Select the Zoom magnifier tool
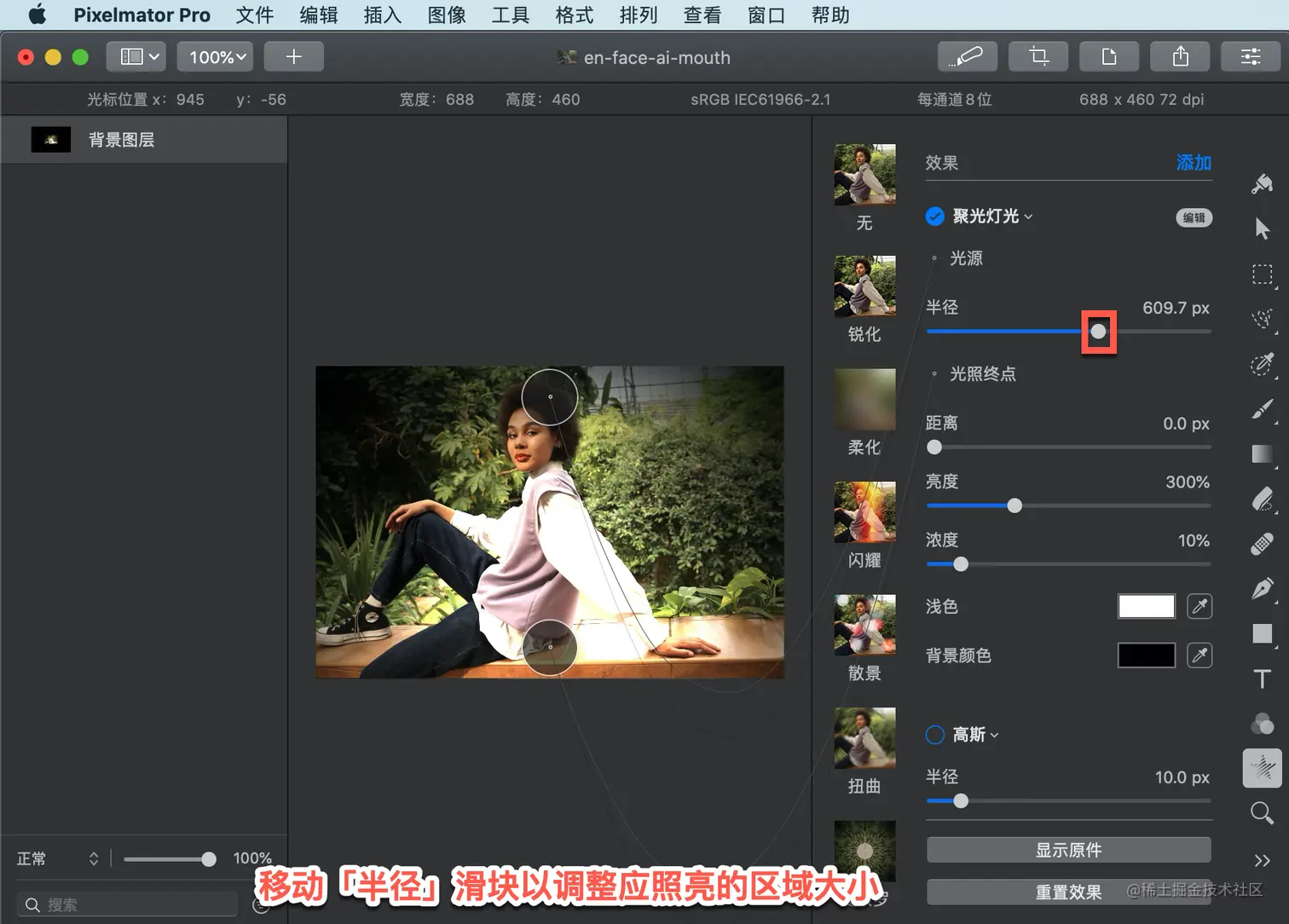Image resolution: width=1289 pixels, height=924 pixels. 1263,813
